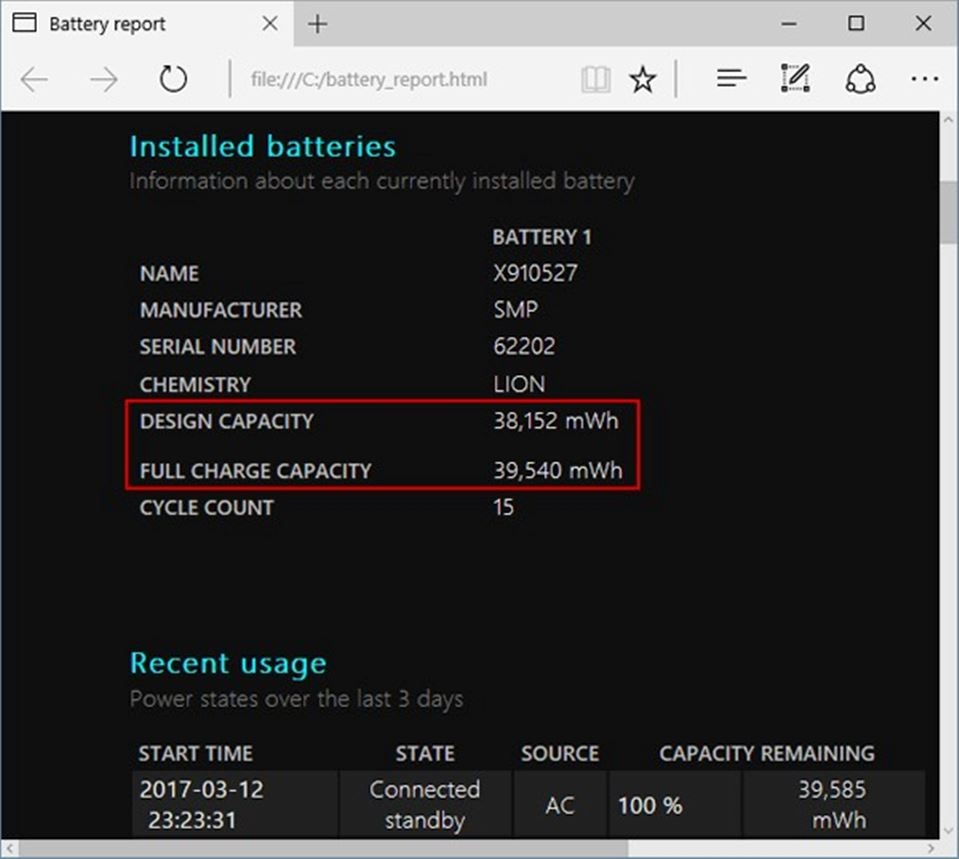Open Reading view for the battery report
959x859 pixels.
pyautogui.click(x=595, y=78)
